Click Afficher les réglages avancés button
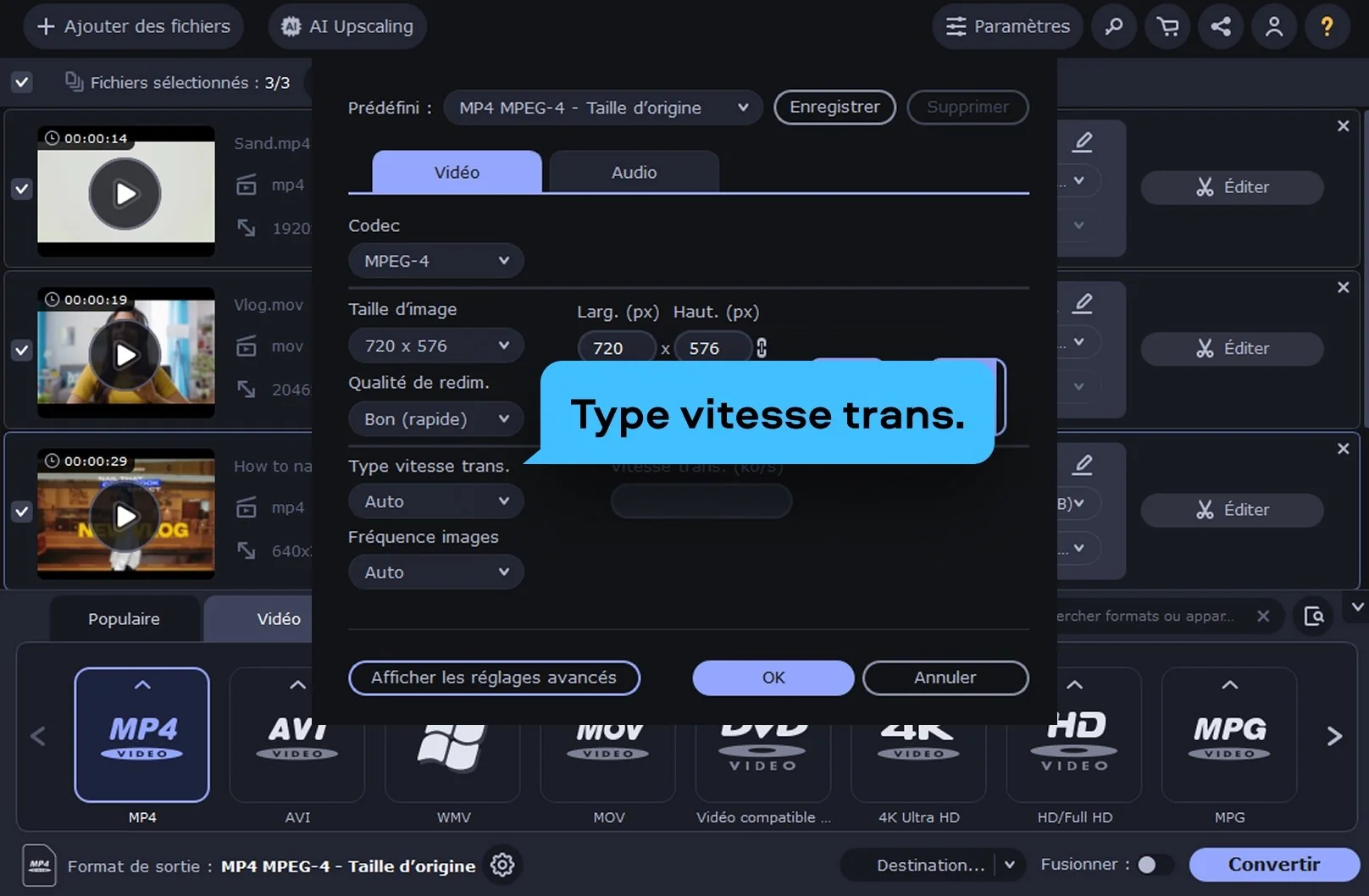The width and height of the screenshot is (1369, 896). pos(494,678)
